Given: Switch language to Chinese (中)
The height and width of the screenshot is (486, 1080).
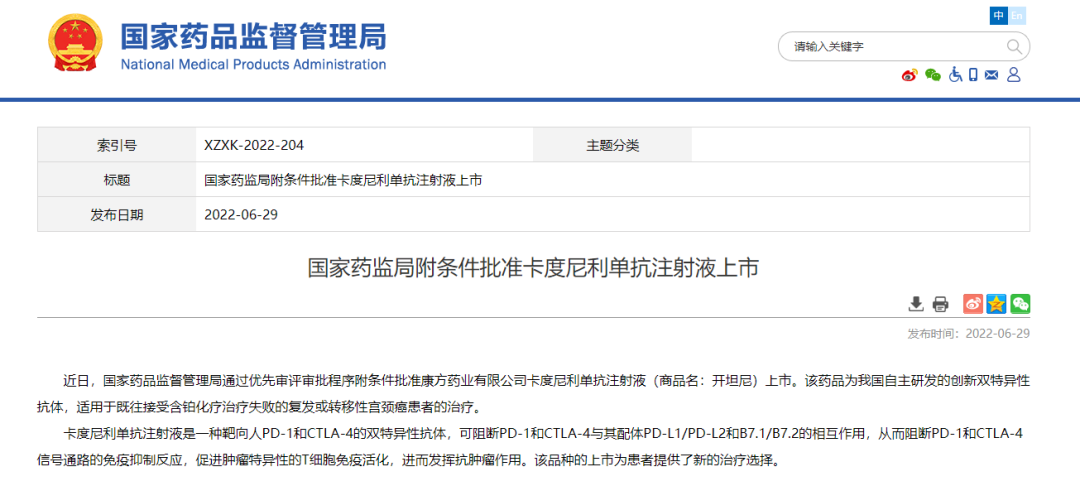Looking at the screenshot, I should (x=999, y=16).
